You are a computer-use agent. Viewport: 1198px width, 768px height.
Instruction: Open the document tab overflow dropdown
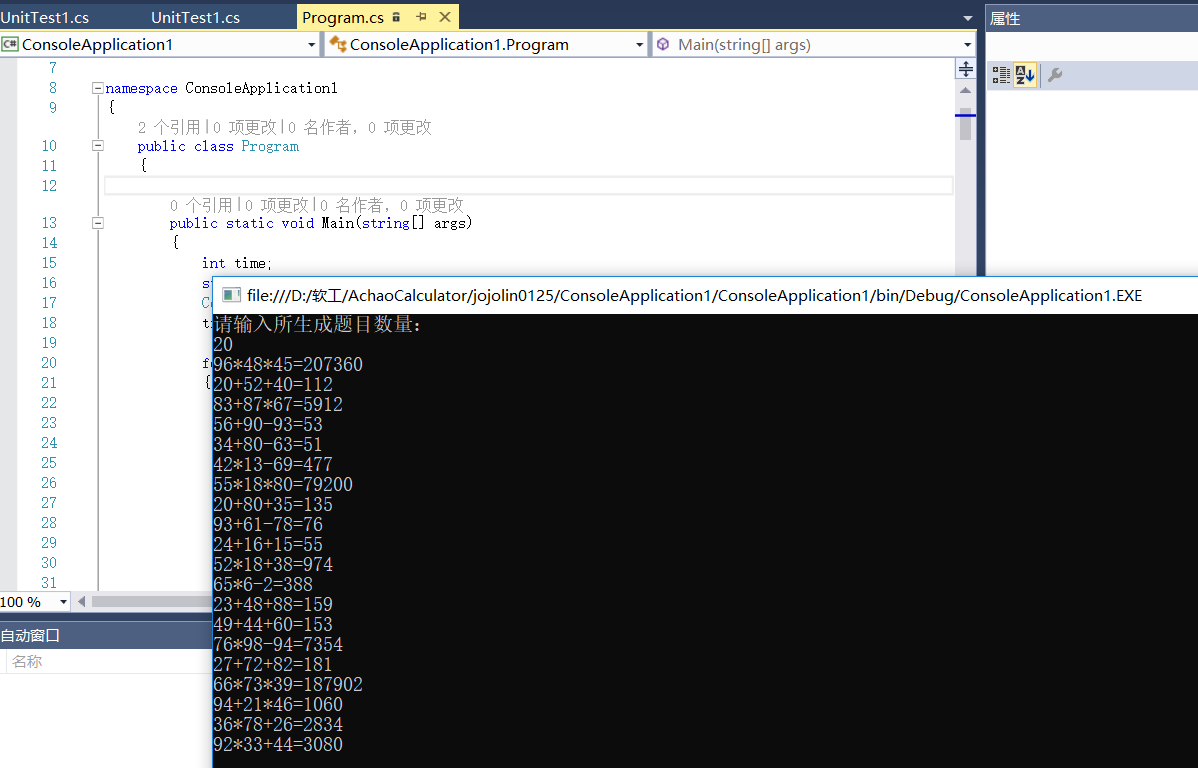pos(967,18)
